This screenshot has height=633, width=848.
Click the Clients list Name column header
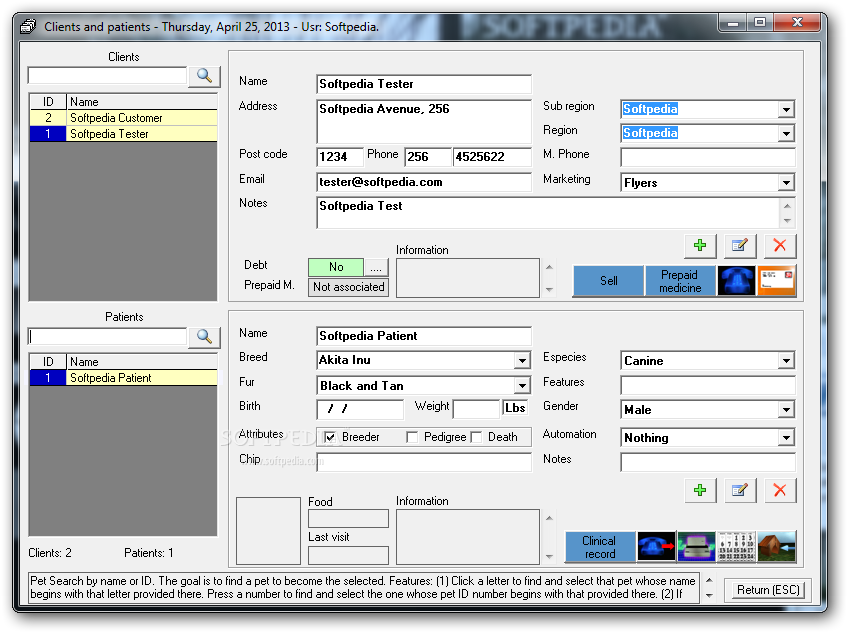pyautogui.click(x=142, y=102)
